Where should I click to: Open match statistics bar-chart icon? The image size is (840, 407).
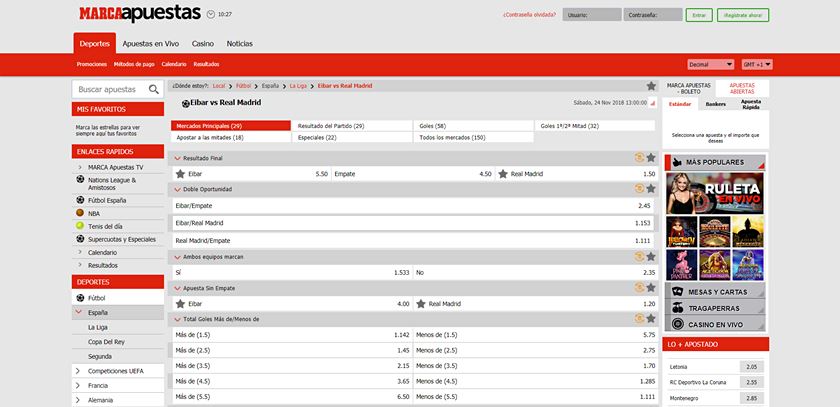click(x=652, y=103)
